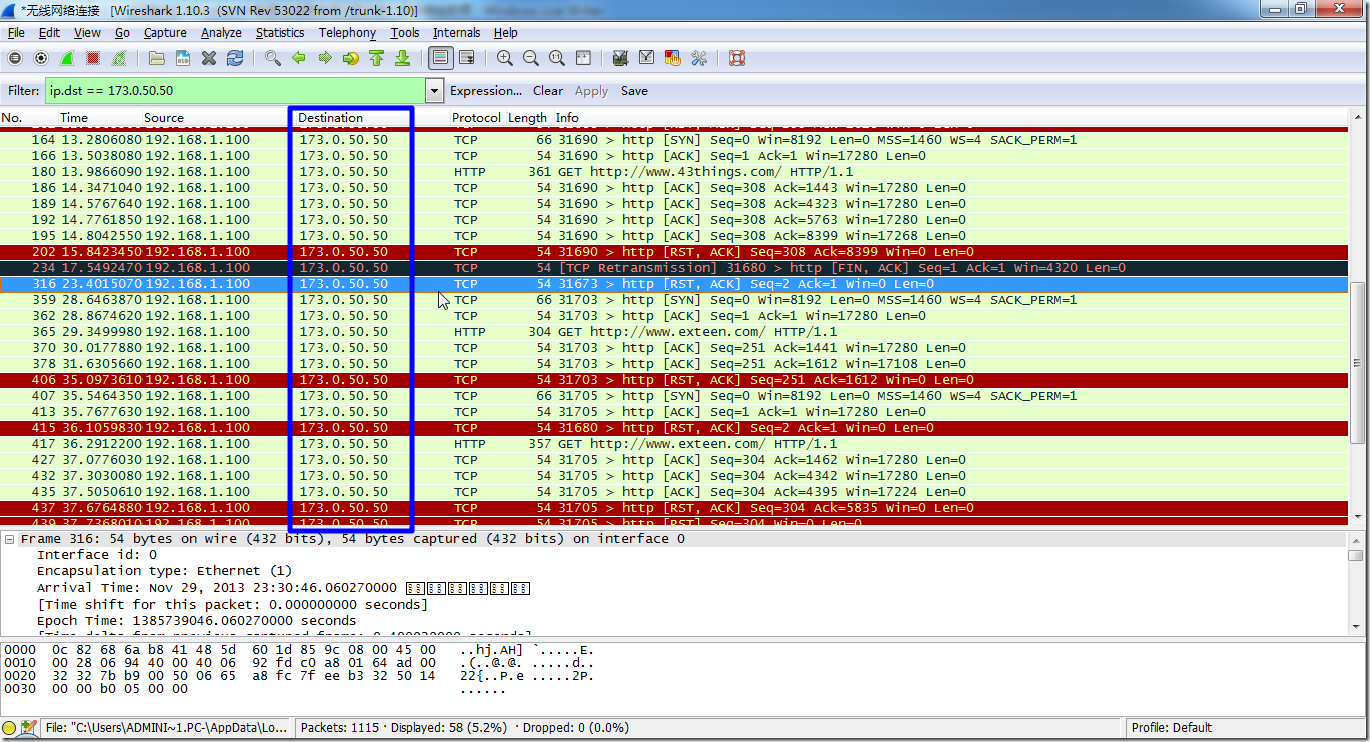Click Profile: Default in status bar
The image size is (1370, 742).
1171,728
